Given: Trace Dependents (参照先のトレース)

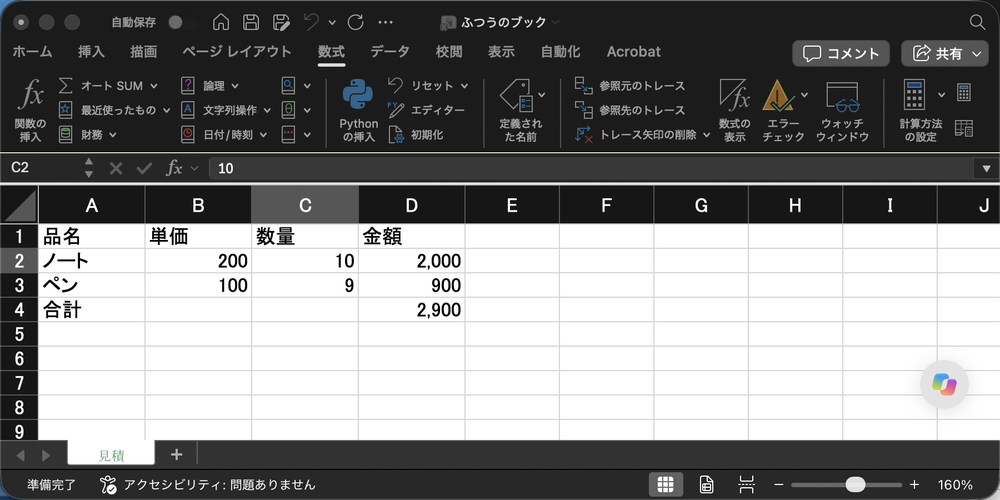Looking at the screenshot, I should click(630, 110).
